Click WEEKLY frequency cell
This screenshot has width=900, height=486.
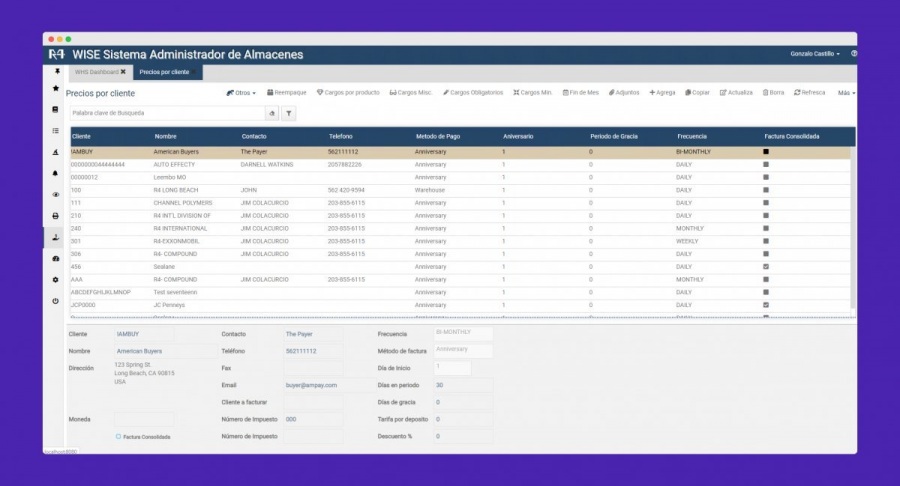pyautogui.click(x=687, y=242)
